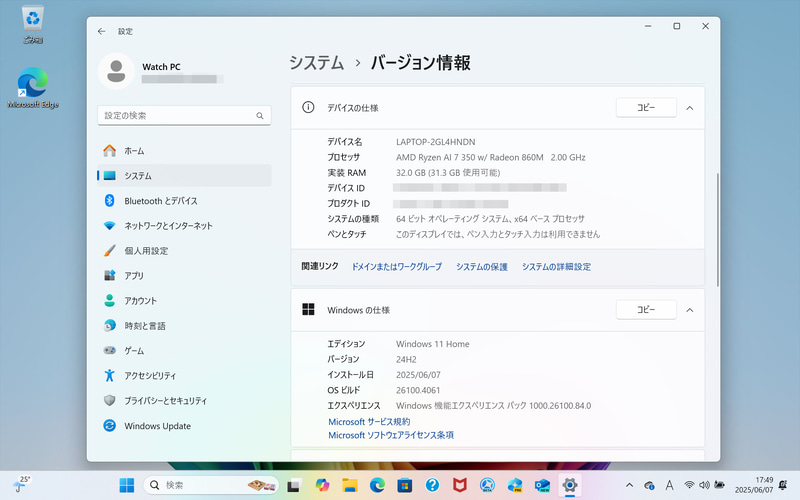
Task: Copy the デバイスの仕様 details
Action: coord(646,108)
